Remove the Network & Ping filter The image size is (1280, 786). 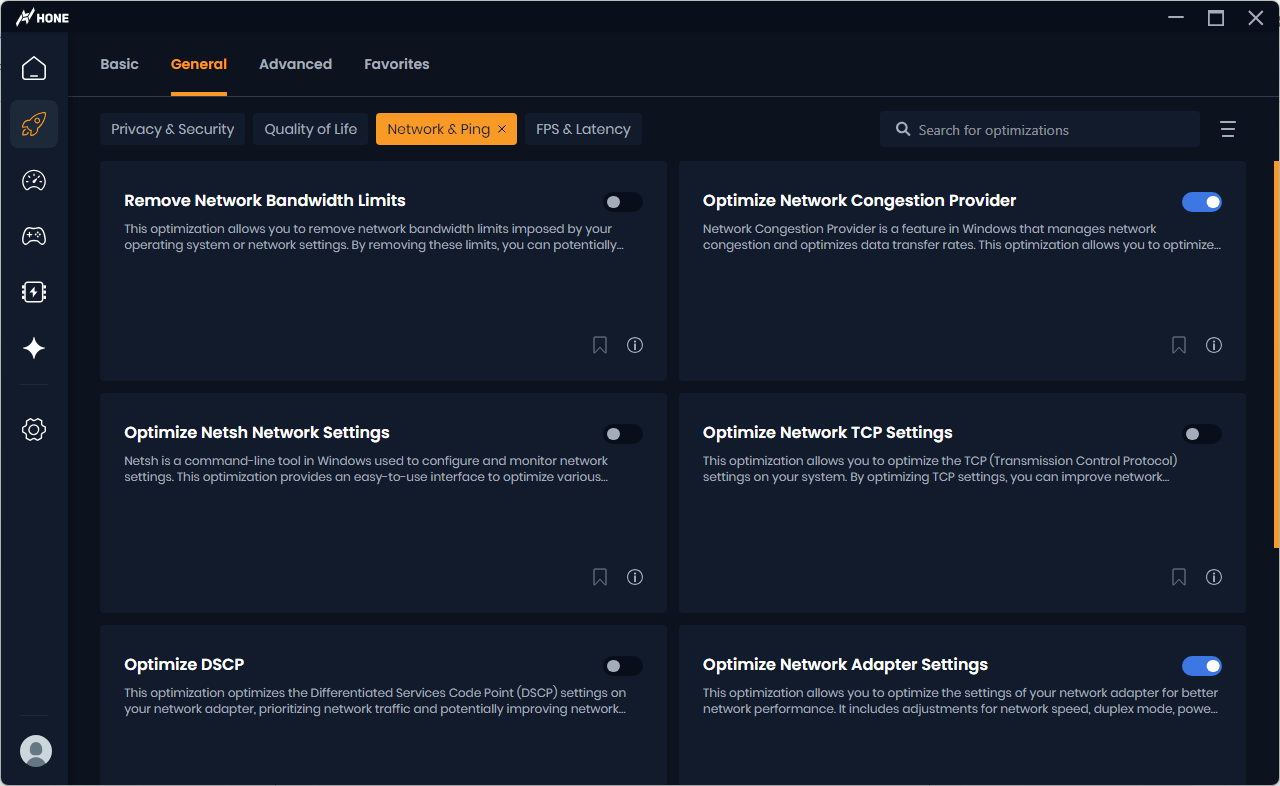502,129
